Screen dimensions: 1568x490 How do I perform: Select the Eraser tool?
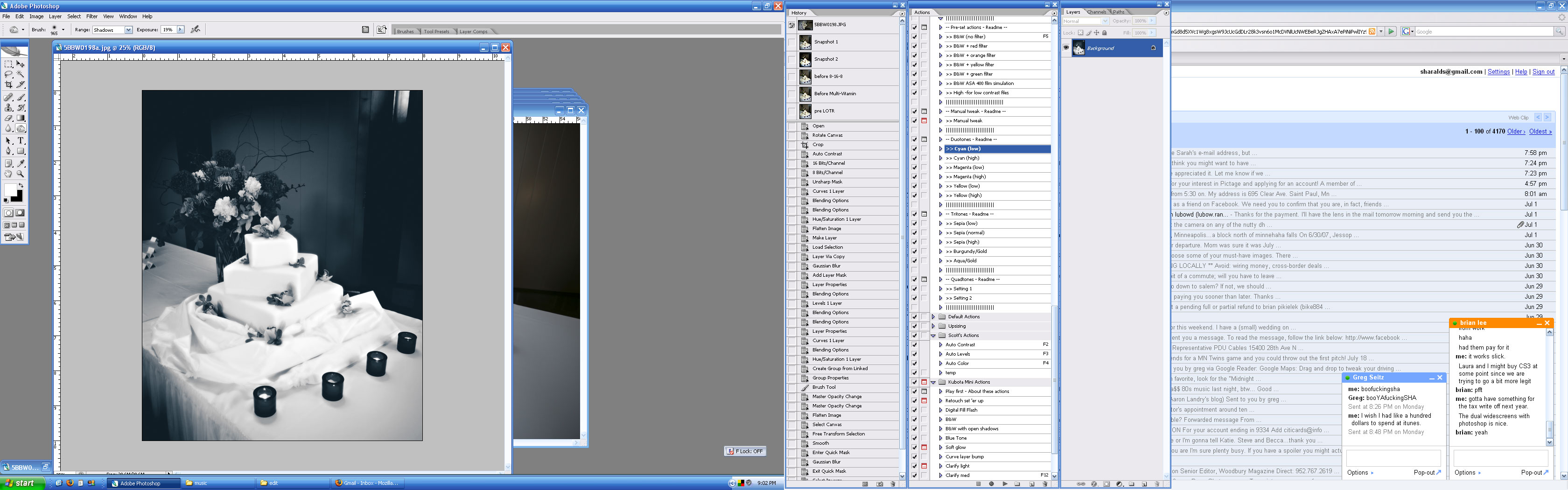pos(8,118)
